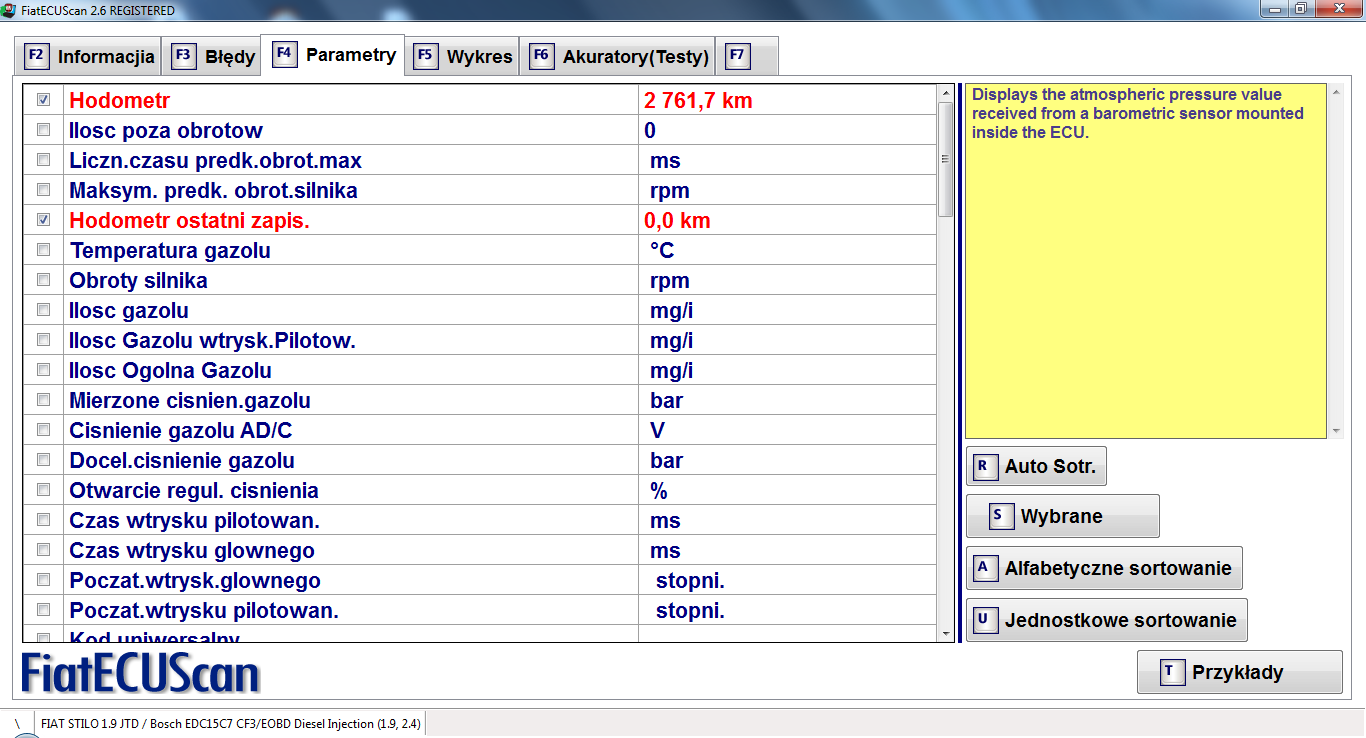Close the FiatECUScan window
Screen dimensions: 1366x738
click(1337, 9)
